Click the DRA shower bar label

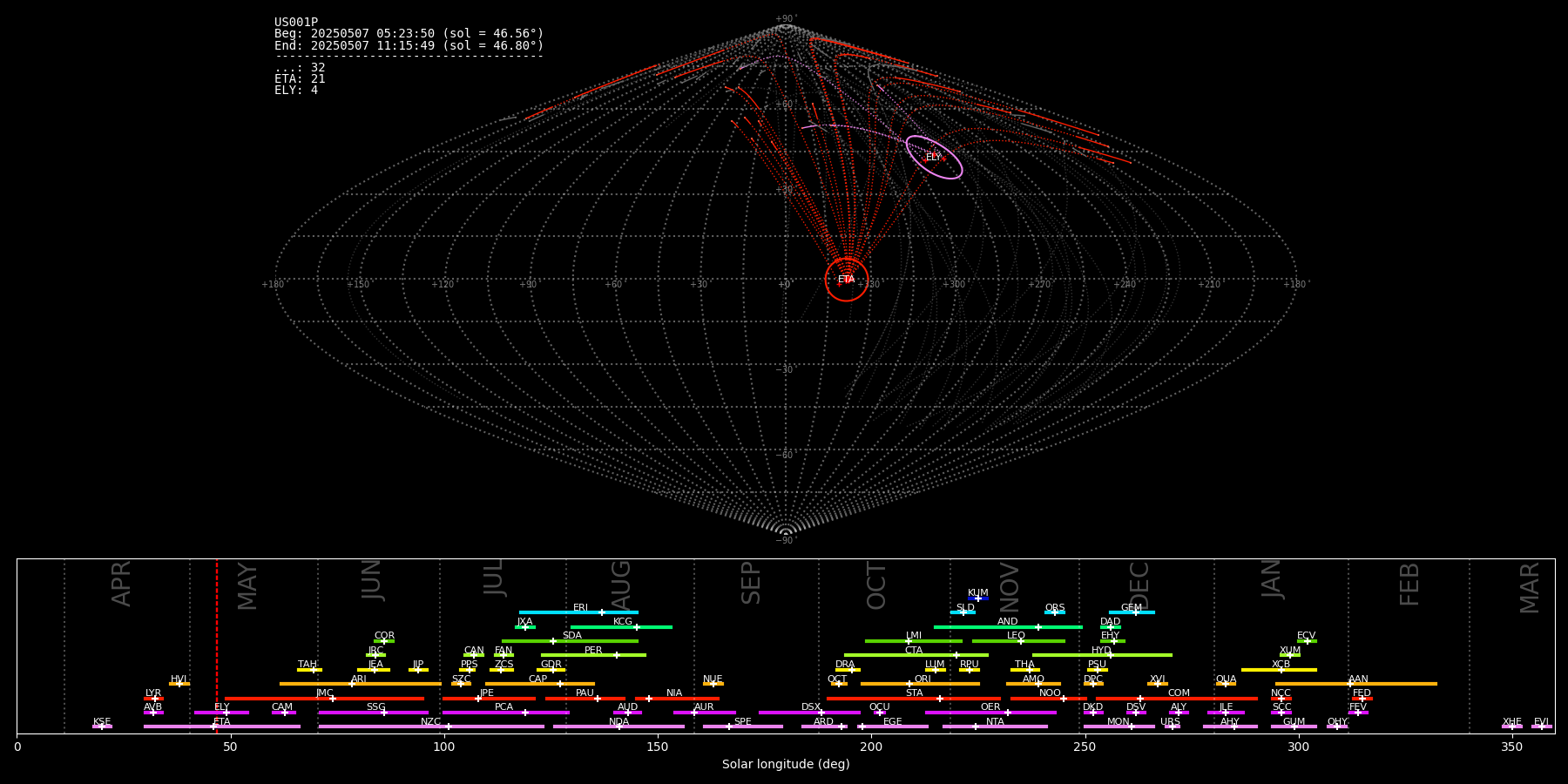click(845, 665)
